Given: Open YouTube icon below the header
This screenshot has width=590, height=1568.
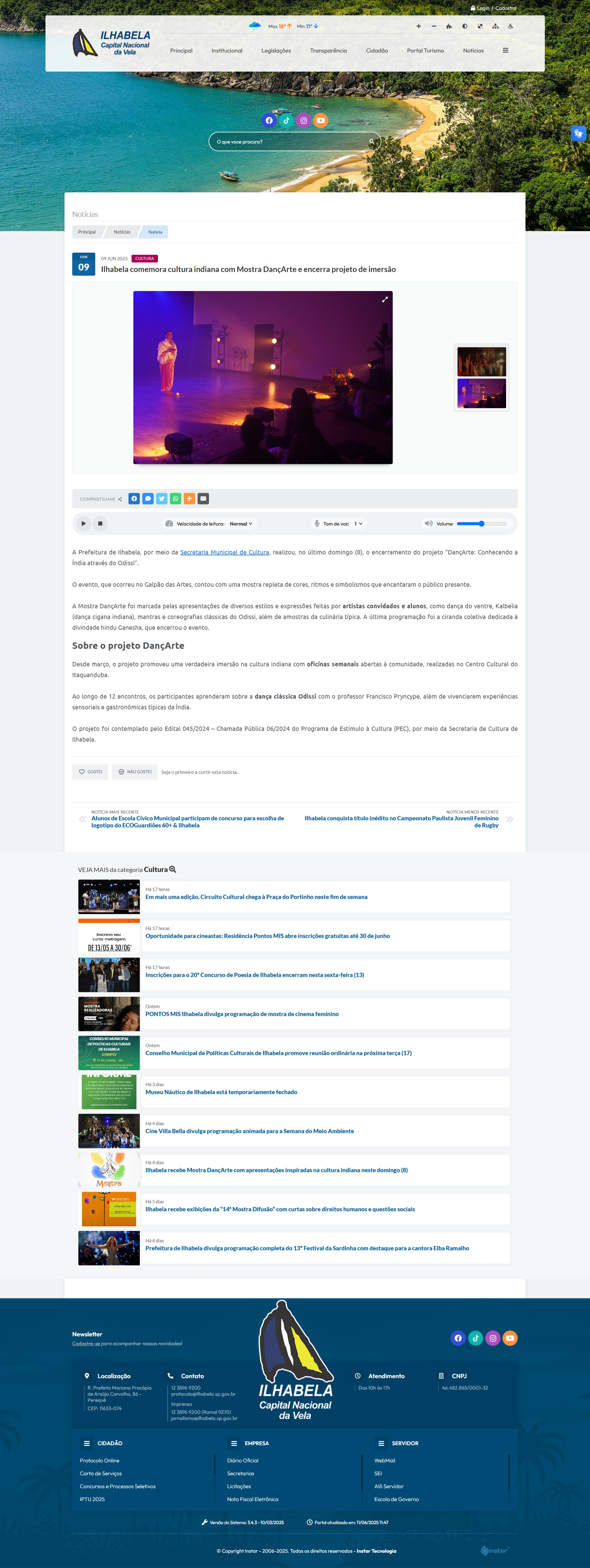Looking at the screenshot, I should 320,120.
